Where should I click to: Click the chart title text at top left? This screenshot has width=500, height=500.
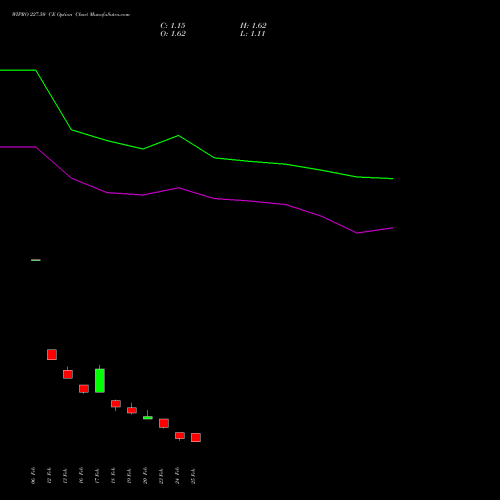pyautogui.click(x=71, y=15)
